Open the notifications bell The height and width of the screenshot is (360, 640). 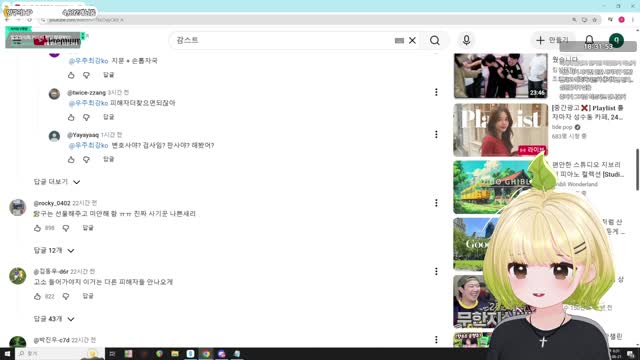click(589, 40)
